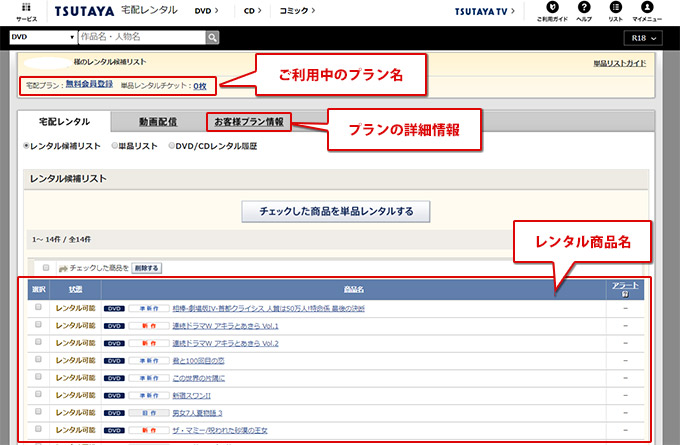Viewport: 680px width, 445px height.
Task: Expand the R18 dropdown
Action: (x=645, y=38)
